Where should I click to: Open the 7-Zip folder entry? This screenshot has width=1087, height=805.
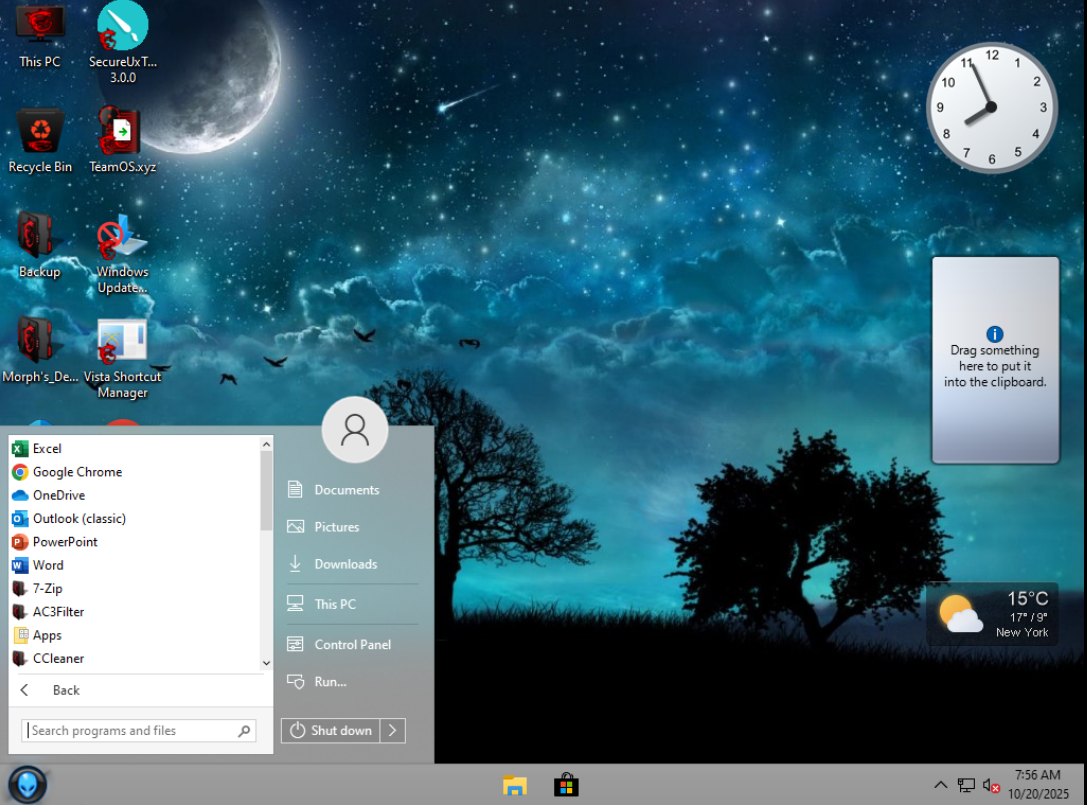[x=134, y=589]
